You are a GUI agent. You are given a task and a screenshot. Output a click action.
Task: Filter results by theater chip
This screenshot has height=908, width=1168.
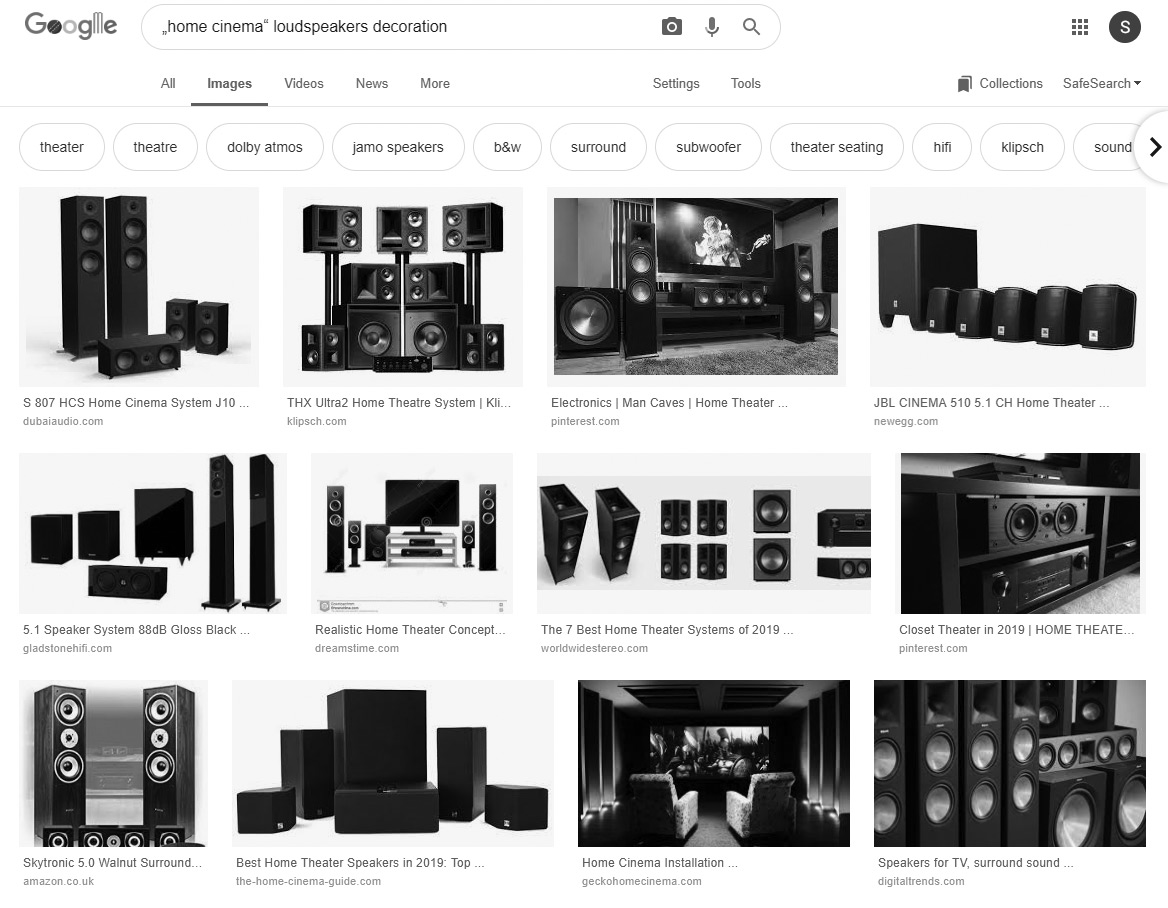(x=62, y=147)
